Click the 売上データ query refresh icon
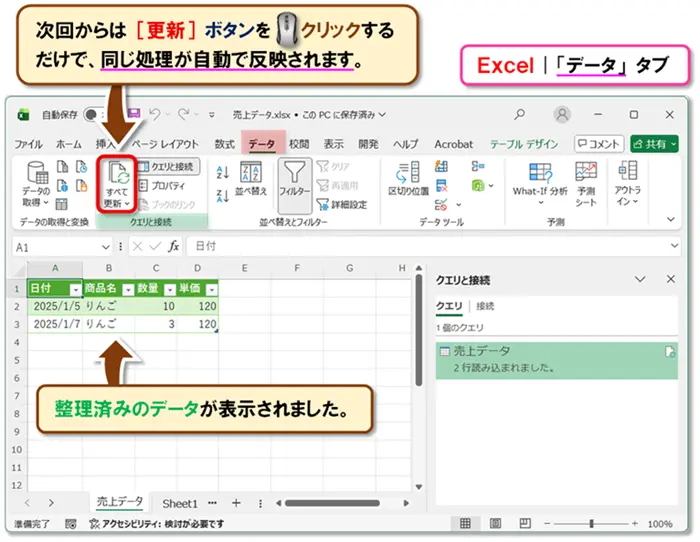This screenshot has width=700, height=542. (x=670, y=352)
